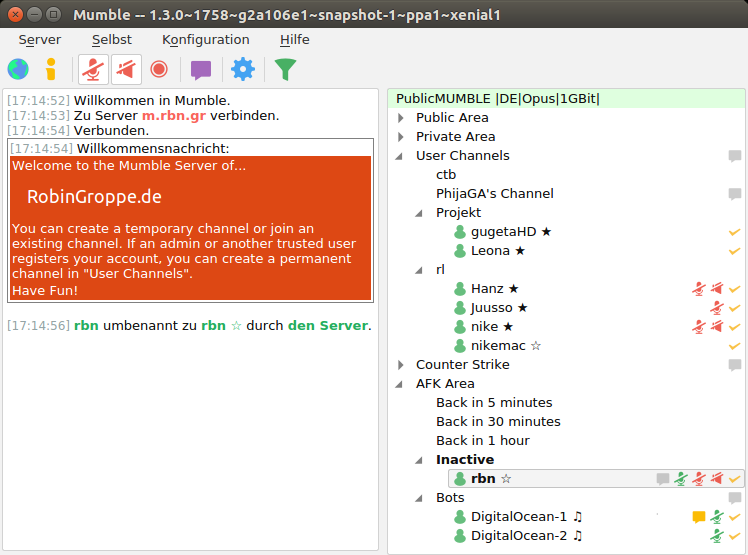Select the Back in 30 minutes channel

point(498,422)
